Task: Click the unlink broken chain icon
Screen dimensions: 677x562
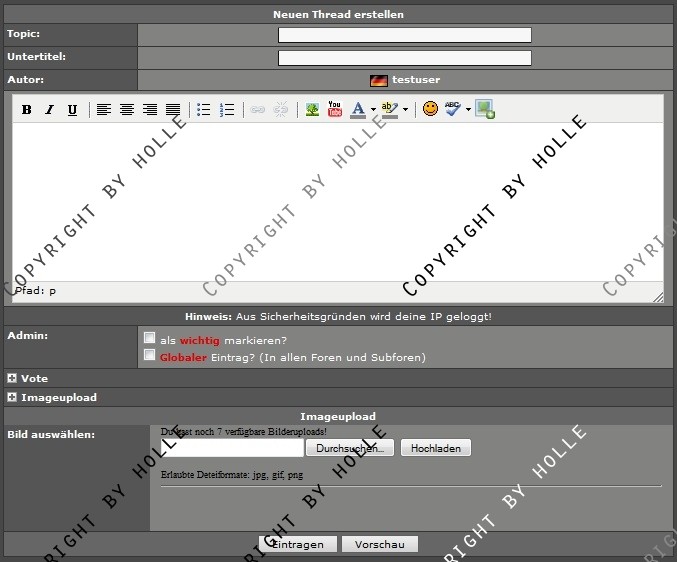Action: point(281,110)
